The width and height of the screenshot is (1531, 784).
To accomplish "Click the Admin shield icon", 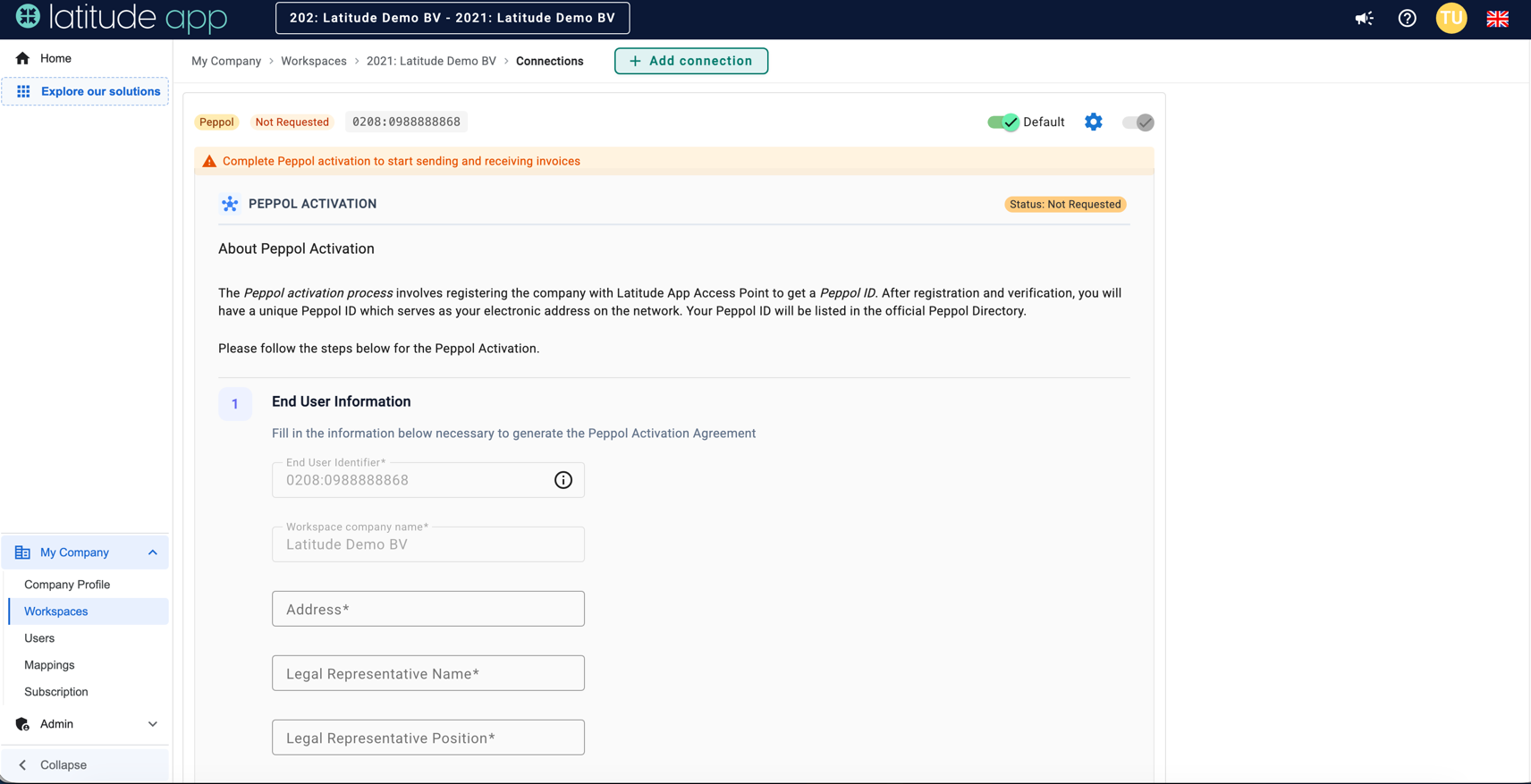I will (22, 724).
